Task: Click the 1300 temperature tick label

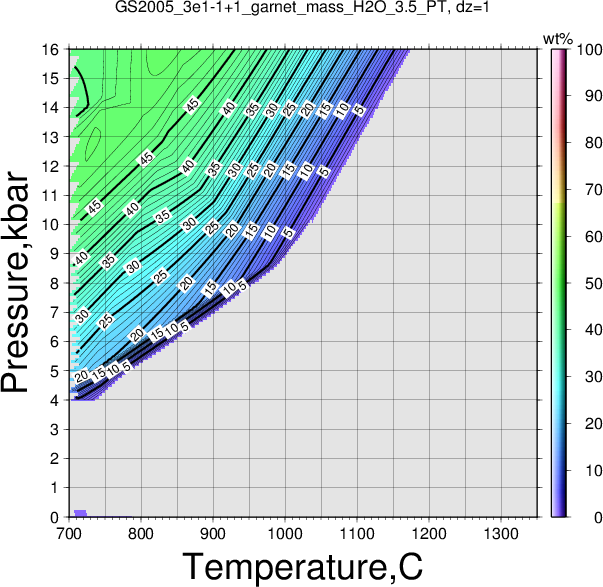Action: point(501,534)
